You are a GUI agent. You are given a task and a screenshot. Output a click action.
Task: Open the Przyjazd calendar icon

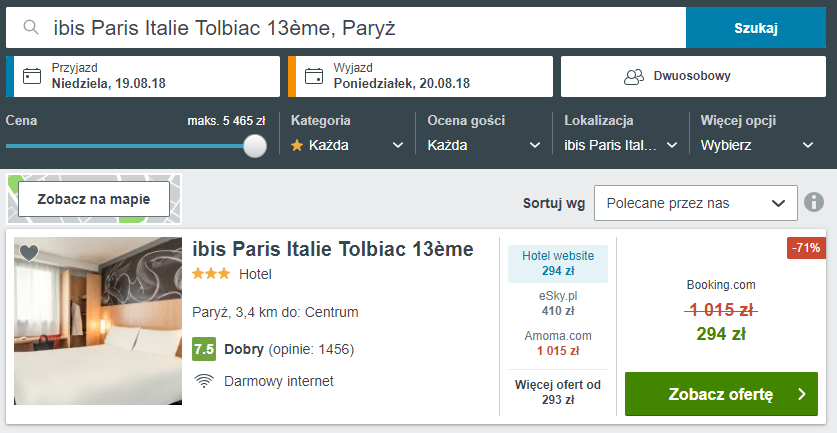[32, 76]
